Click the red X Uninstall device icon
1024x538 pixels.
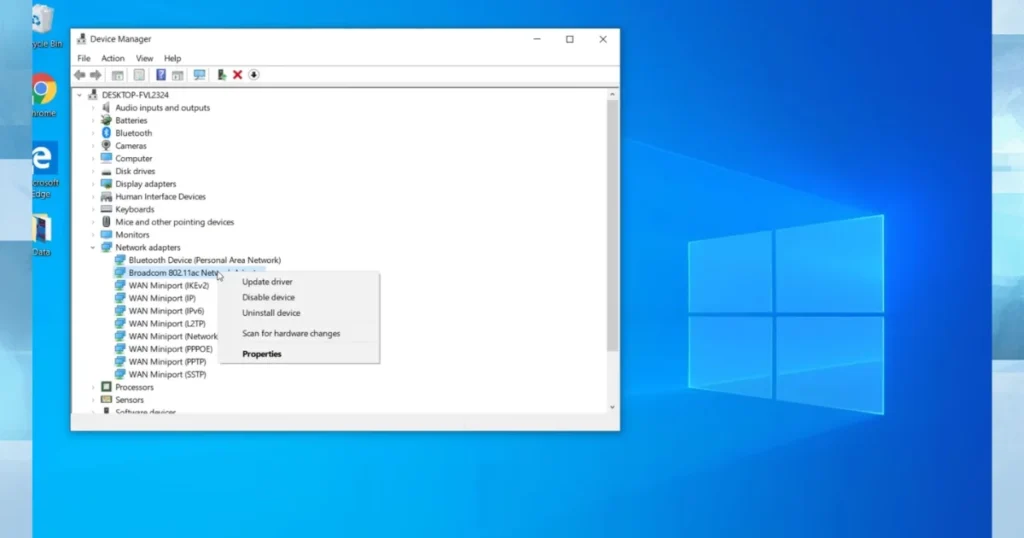click(x=238, y=75)
